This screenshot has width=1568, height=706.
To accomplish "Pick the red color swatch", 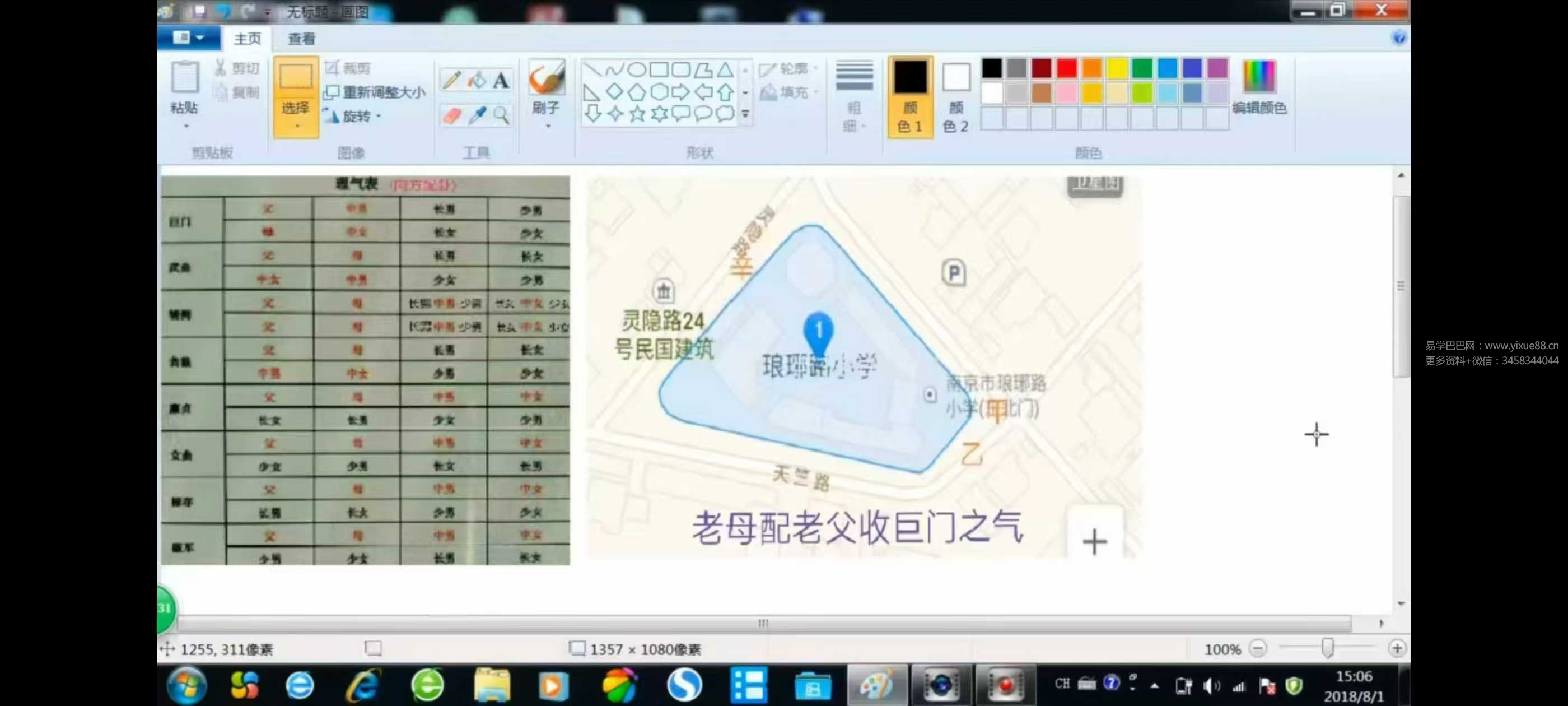I will click(1066, 68).
